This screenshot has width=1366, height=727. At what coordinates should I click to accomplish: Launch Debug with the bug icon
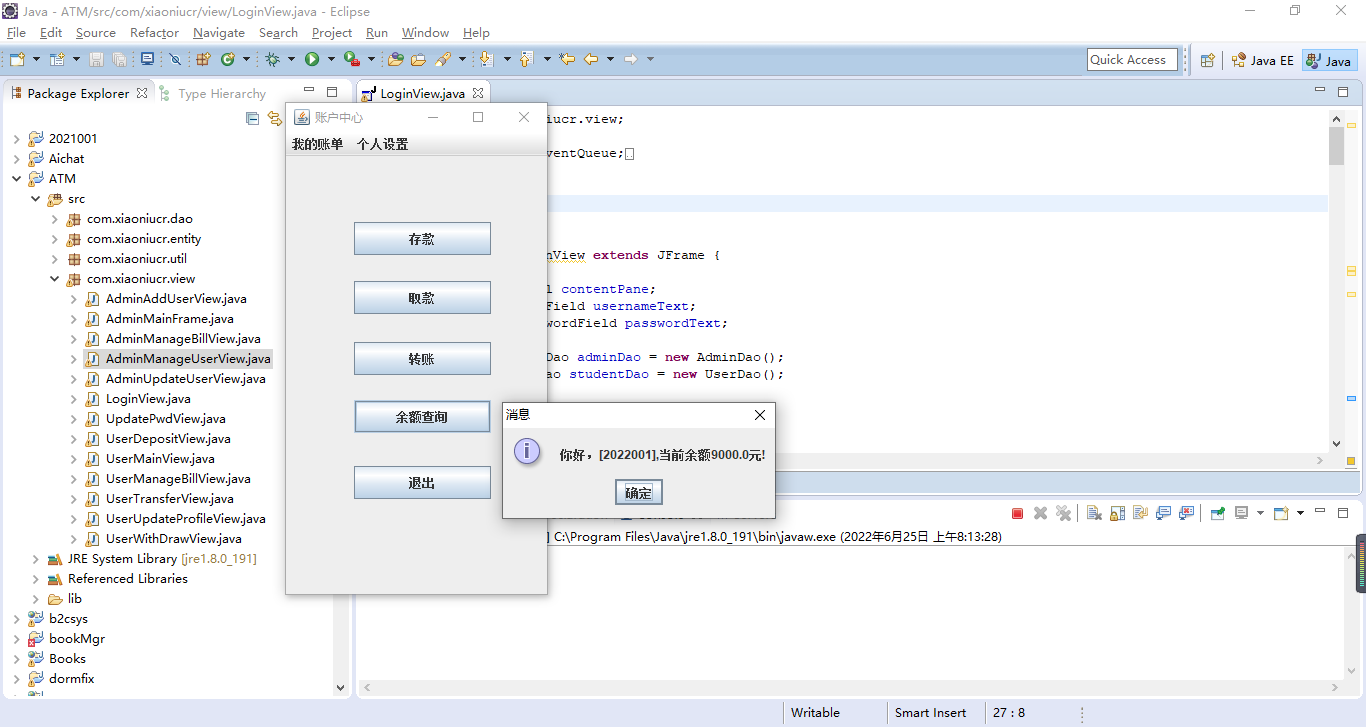coord(272,60)
